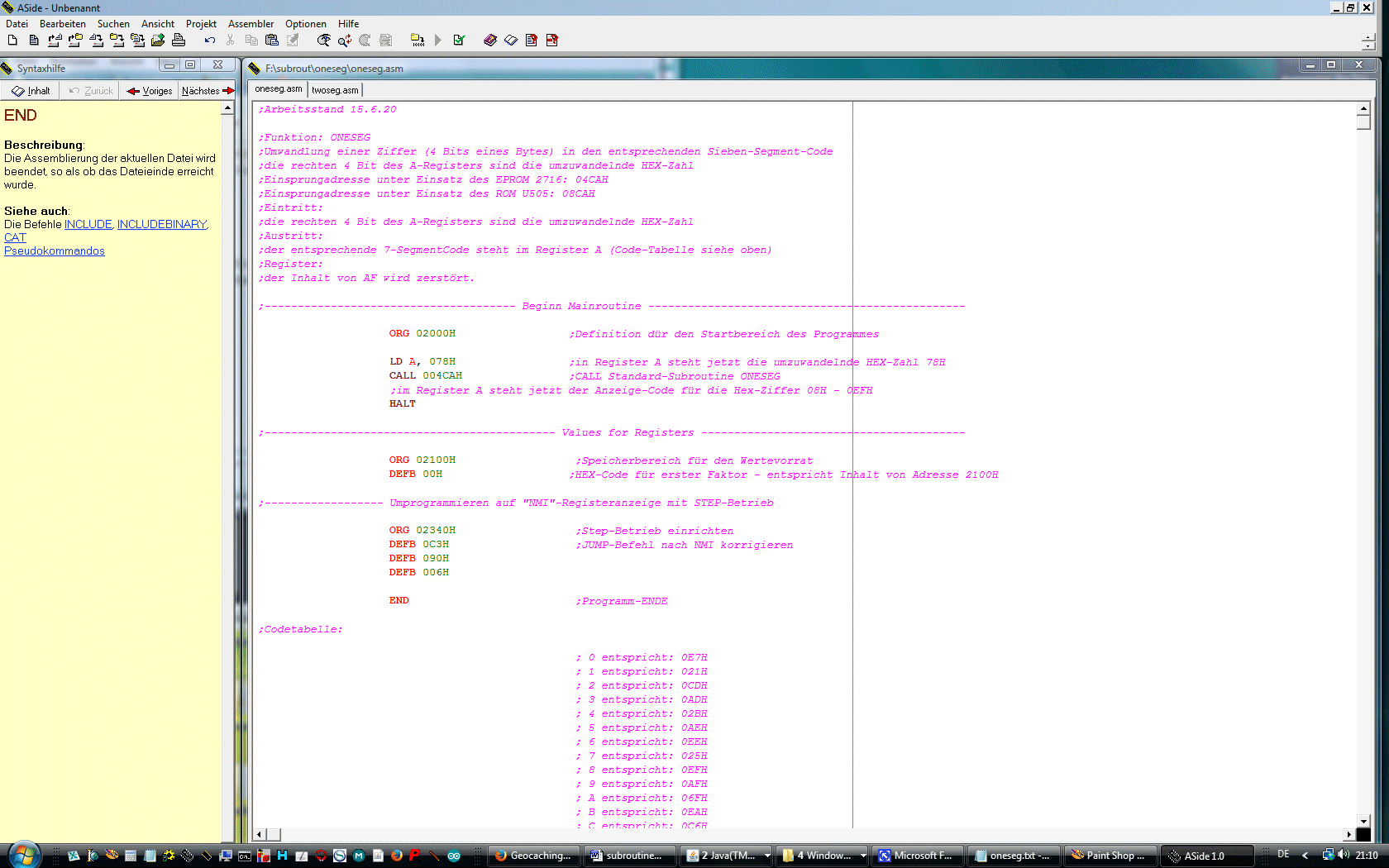This screenshot has width=1389, height=868.
Task: Assemble to binary toolbar icon
Action: 418,40
